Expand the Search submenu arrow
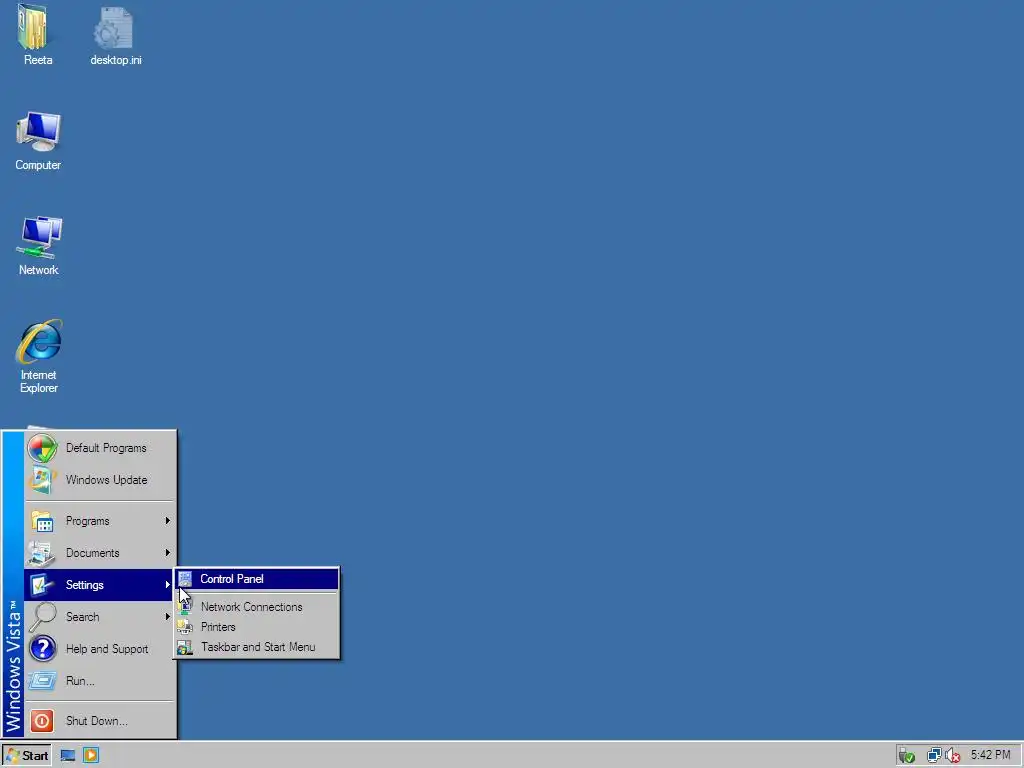The height and width of the screenshot is (768, 1024). [168, 617]
